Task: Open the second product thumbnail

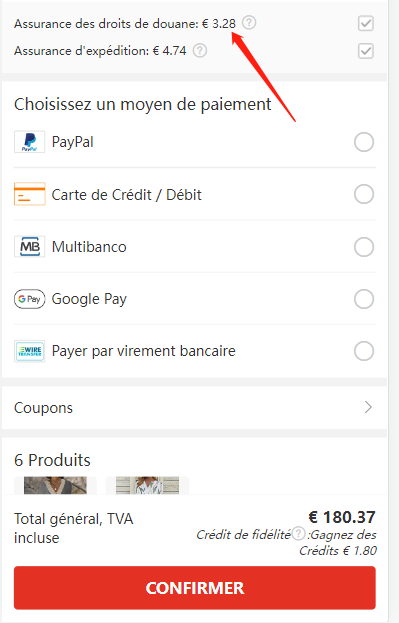Action: [147, 486]
